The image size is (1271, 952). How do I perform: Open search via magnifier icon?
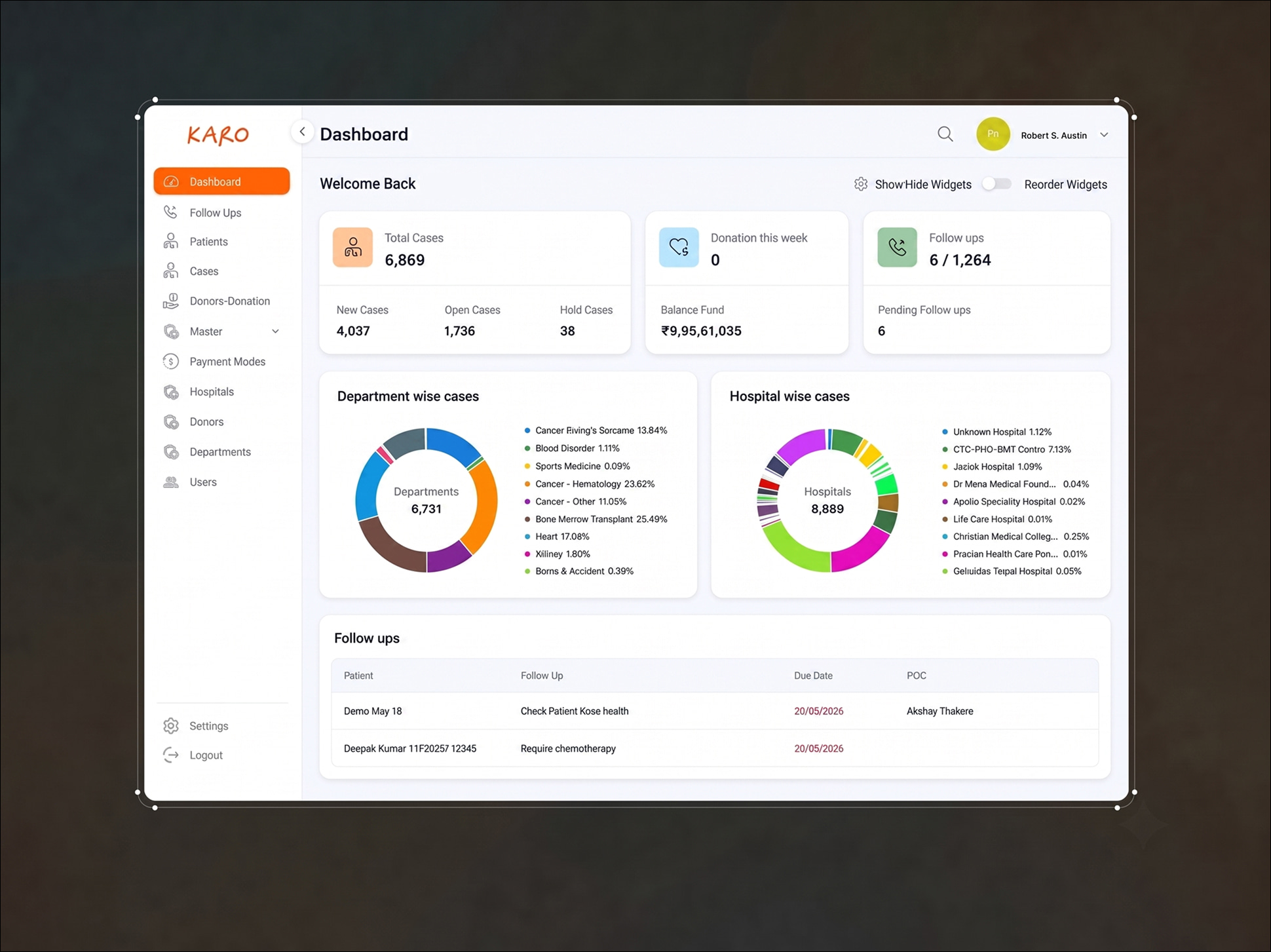pos(945,134)
